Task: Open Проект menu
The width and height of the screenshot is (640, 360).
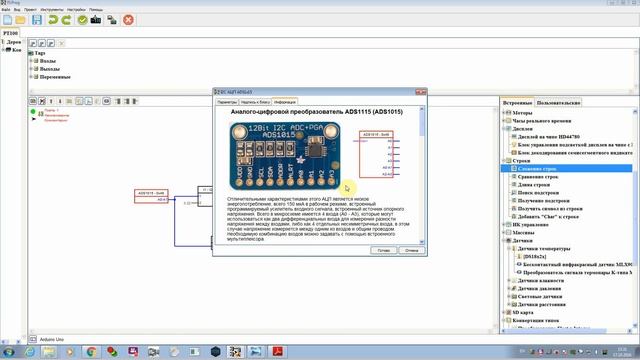Action: [x=30, y=9]
